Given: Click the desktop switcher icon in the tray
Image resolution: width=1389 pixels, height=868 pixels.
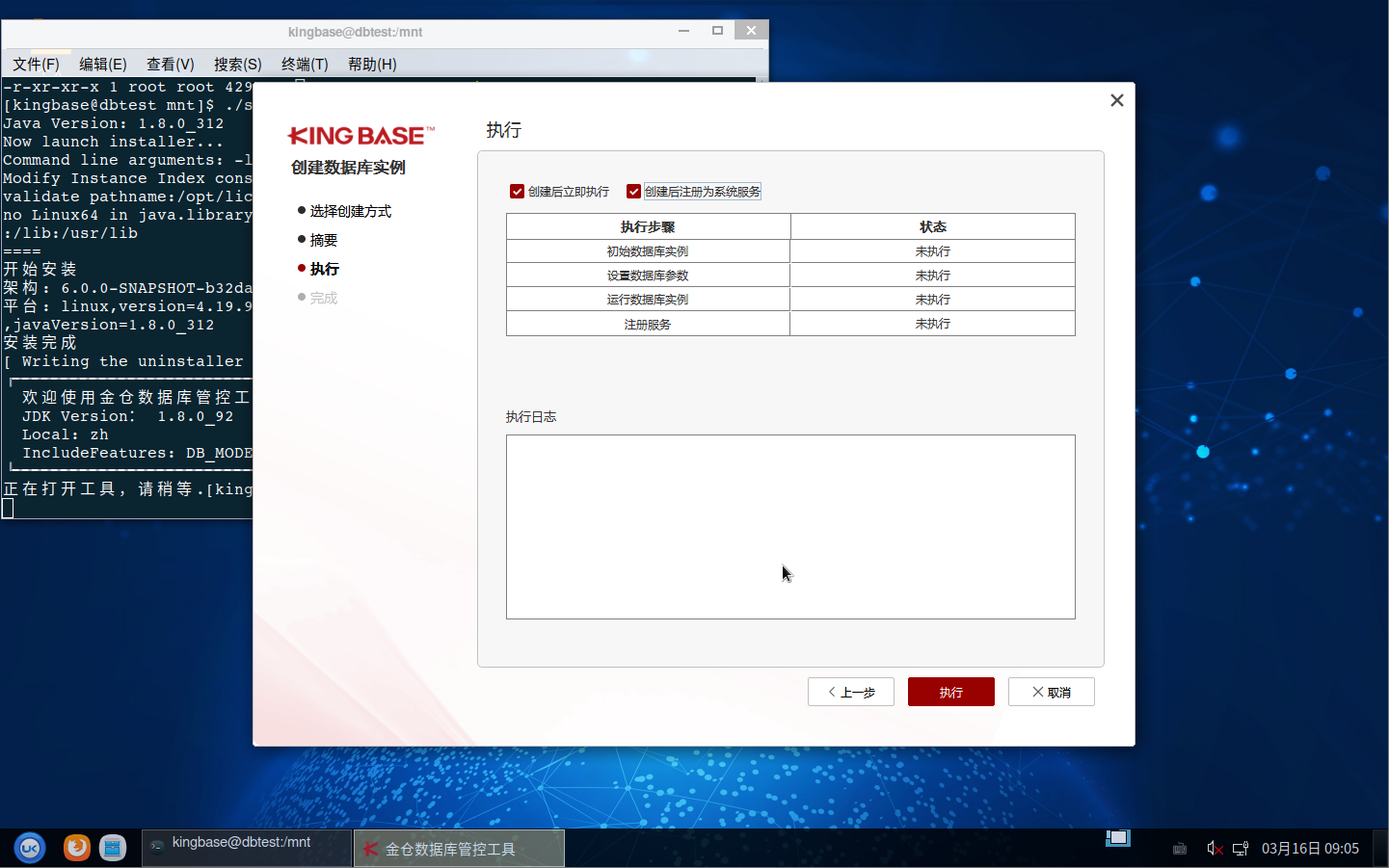Looking at the screenshot, I should pos(1118,838).
